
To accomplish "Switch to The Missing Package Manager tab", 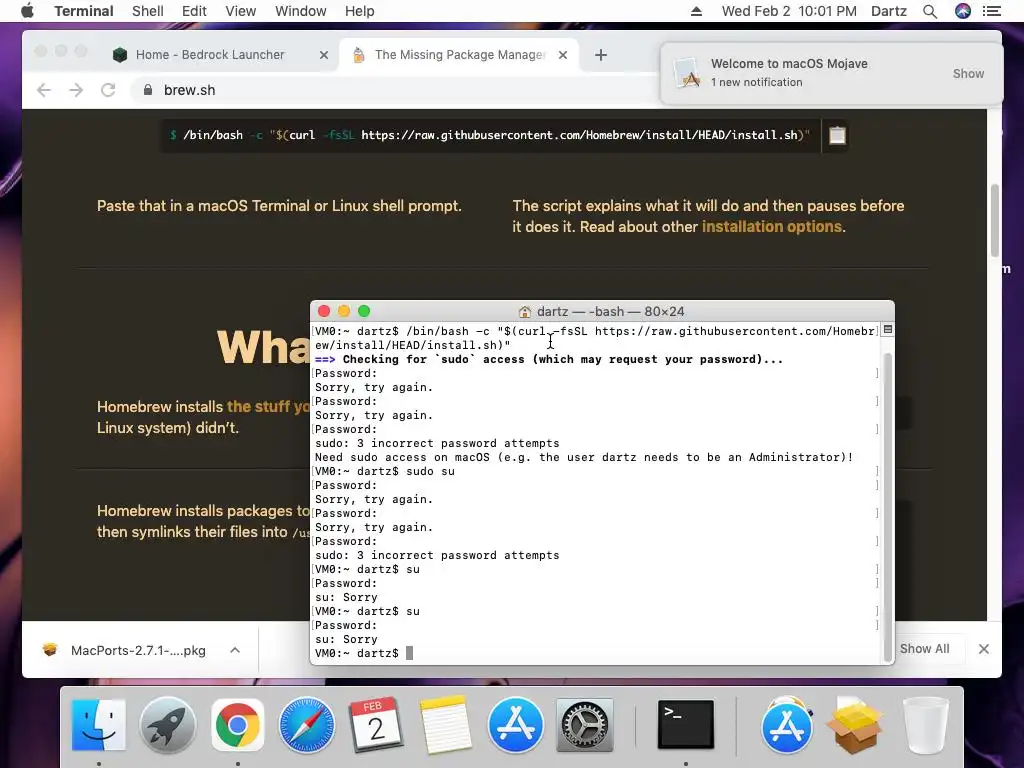I will (x=459, y=55).
